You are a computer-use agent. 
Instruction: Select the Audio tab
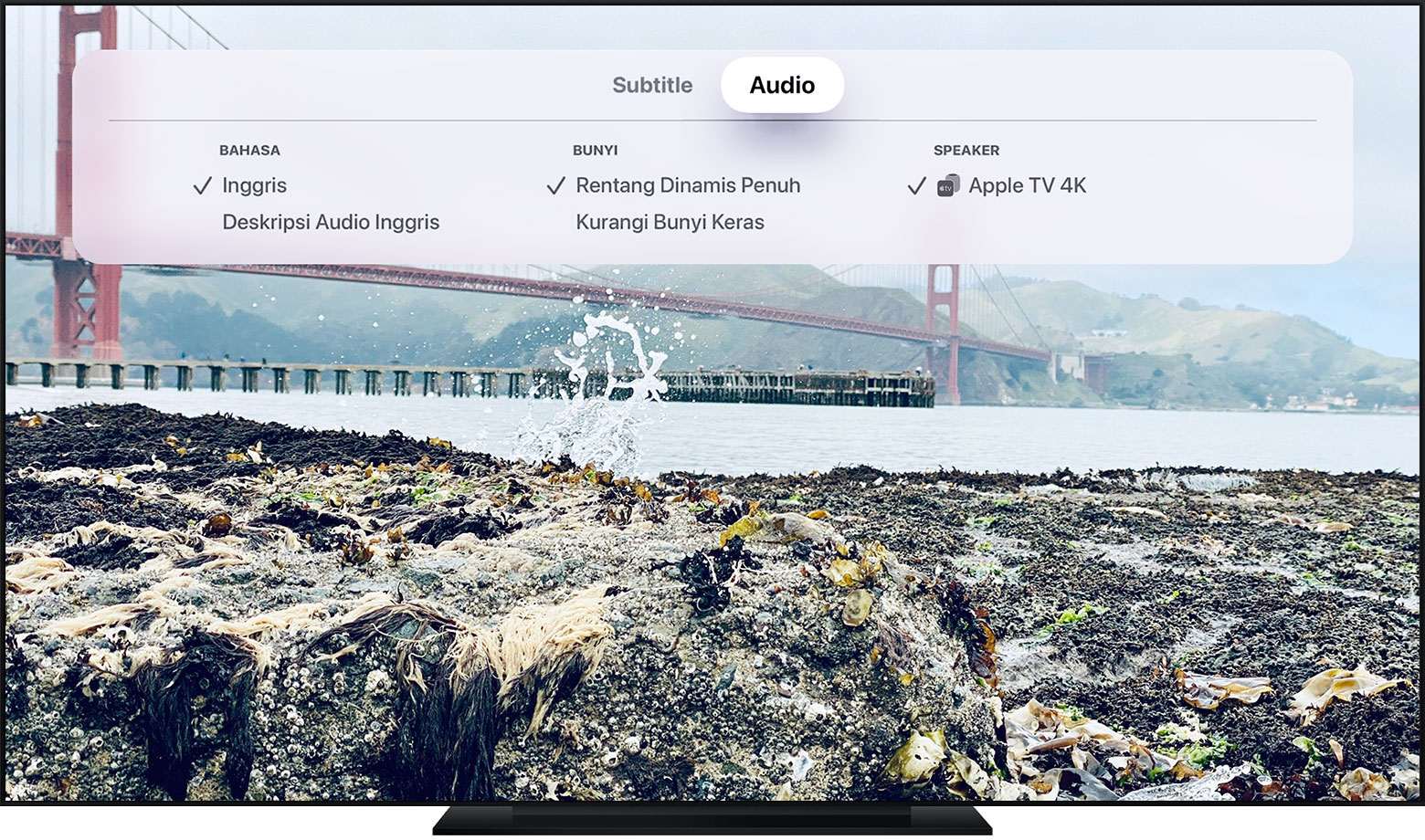pos(782,85)
